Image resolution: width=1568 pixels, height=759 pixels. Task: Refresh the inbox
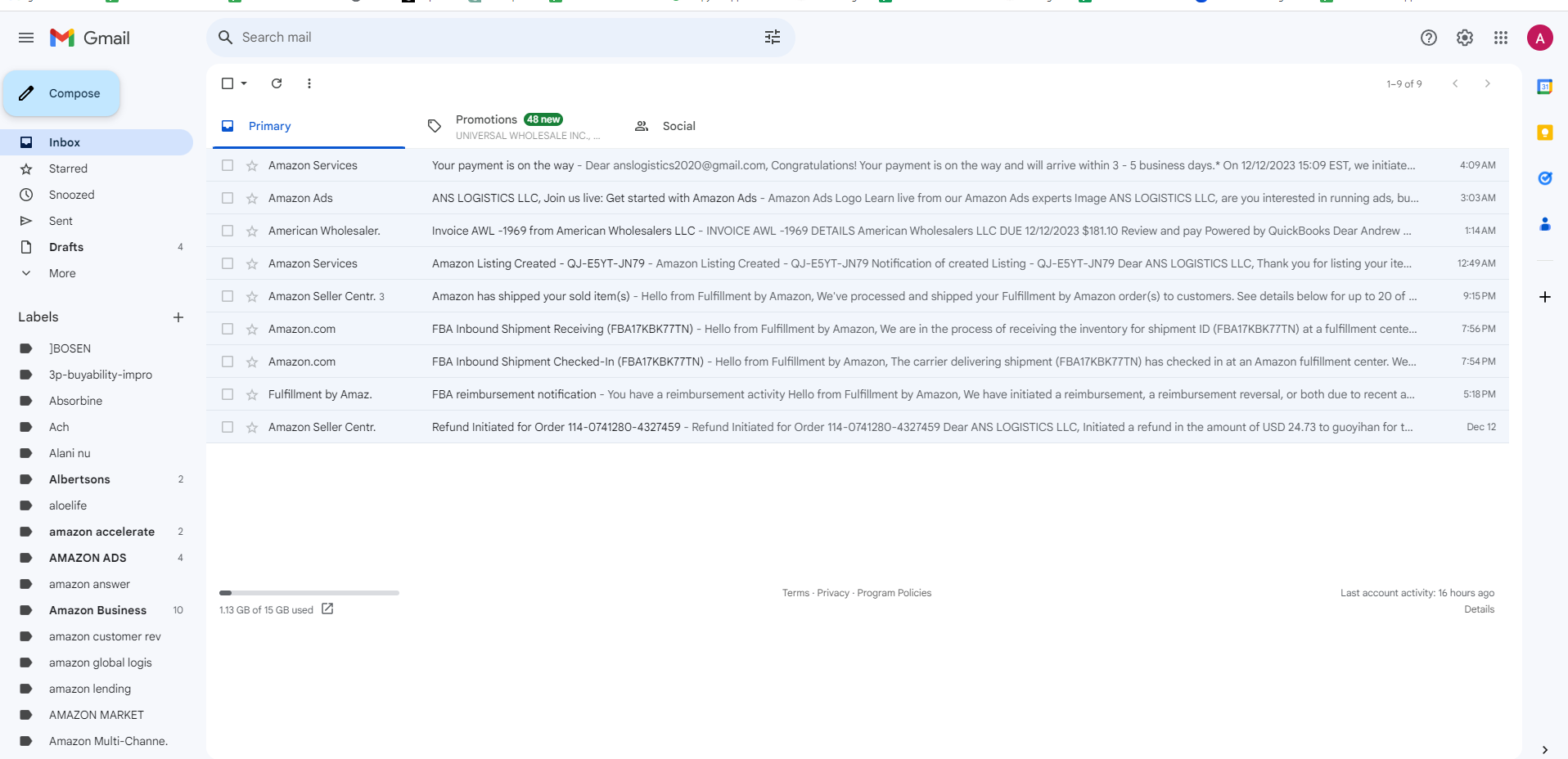click(277, 83)
